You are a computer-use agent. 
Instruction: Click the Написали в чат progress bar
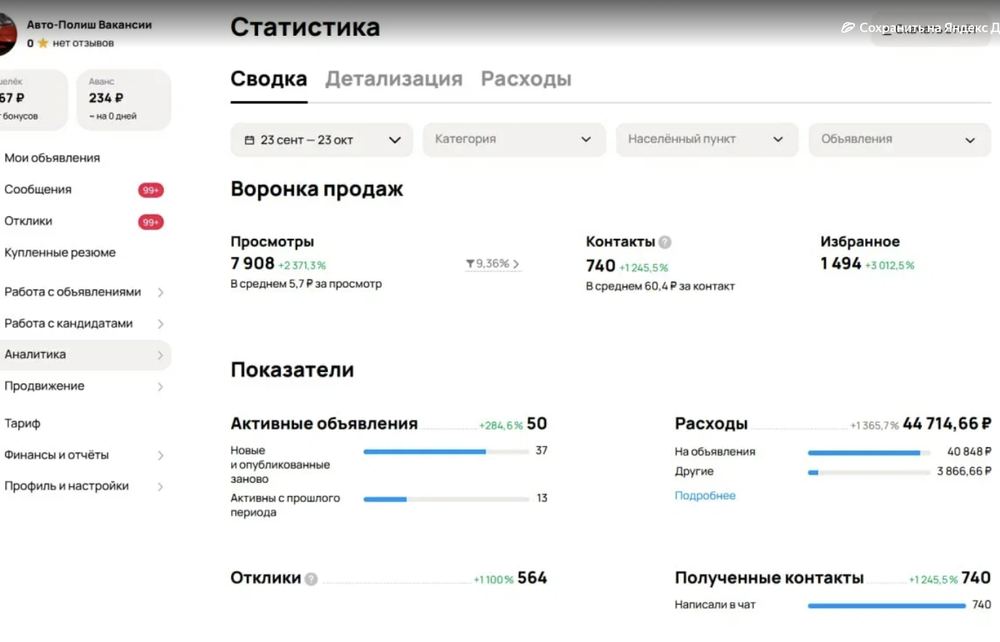point(886,606)
